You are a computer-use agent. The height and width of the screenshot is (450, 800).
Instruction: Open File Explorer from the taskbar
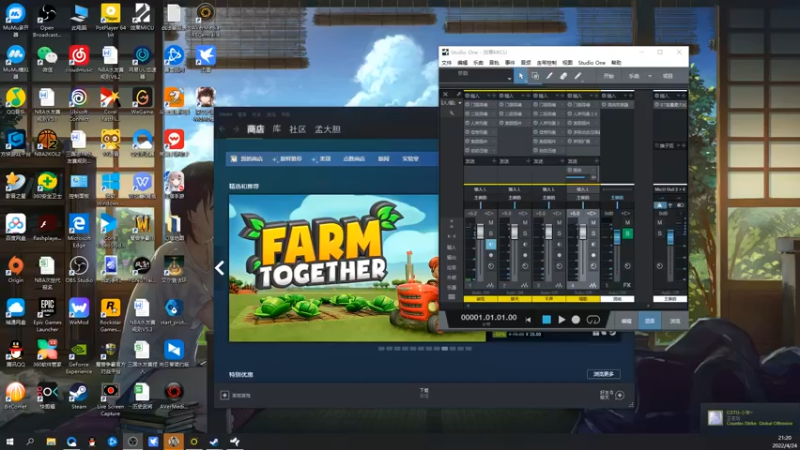point(51,441)
